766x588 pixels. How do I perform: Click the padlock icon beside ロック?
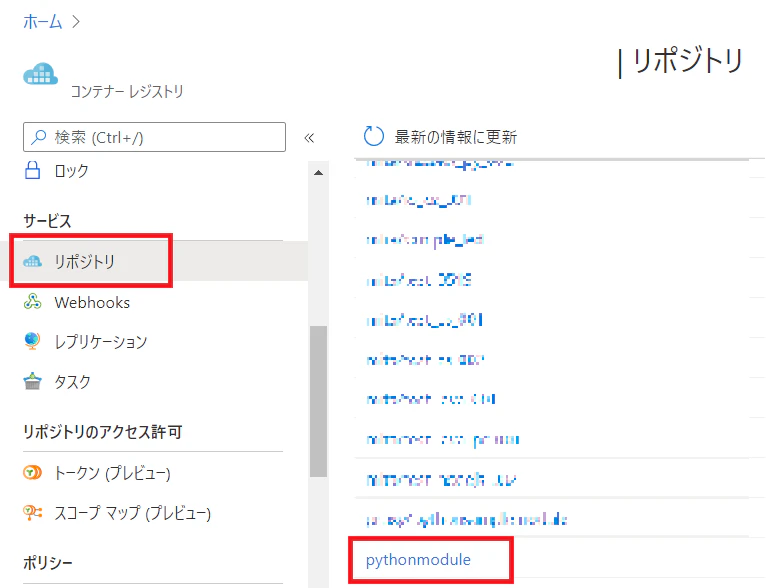click(x=33, y=170)
